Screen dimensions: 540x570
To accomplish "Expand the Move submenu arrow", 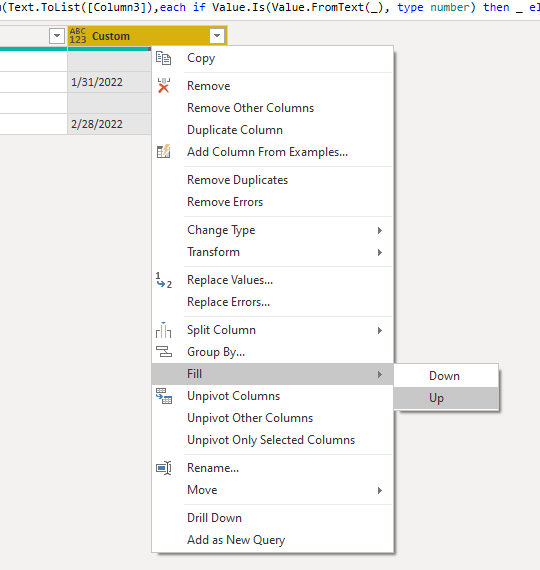I will [380, 490].
